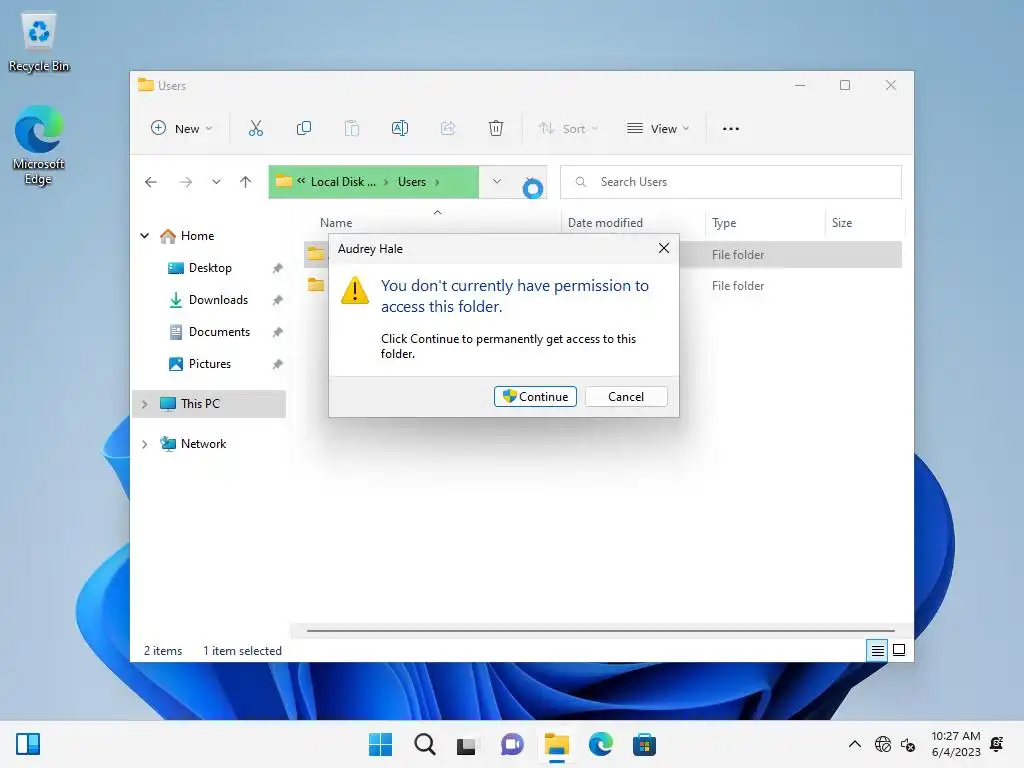The image size is (1024, 768).
Task: Select Pictures in navigation pane
Action: tap(210, 364)
